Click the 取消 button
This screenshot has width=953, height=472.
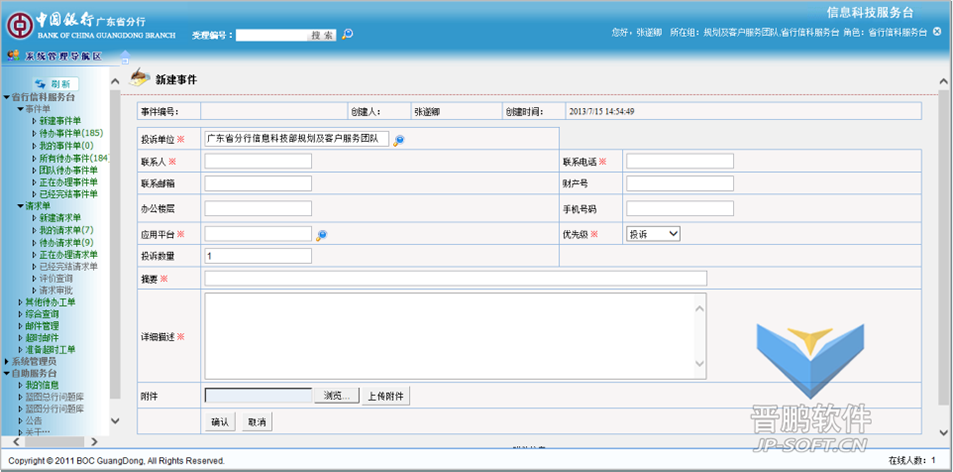tap(256, 422)
